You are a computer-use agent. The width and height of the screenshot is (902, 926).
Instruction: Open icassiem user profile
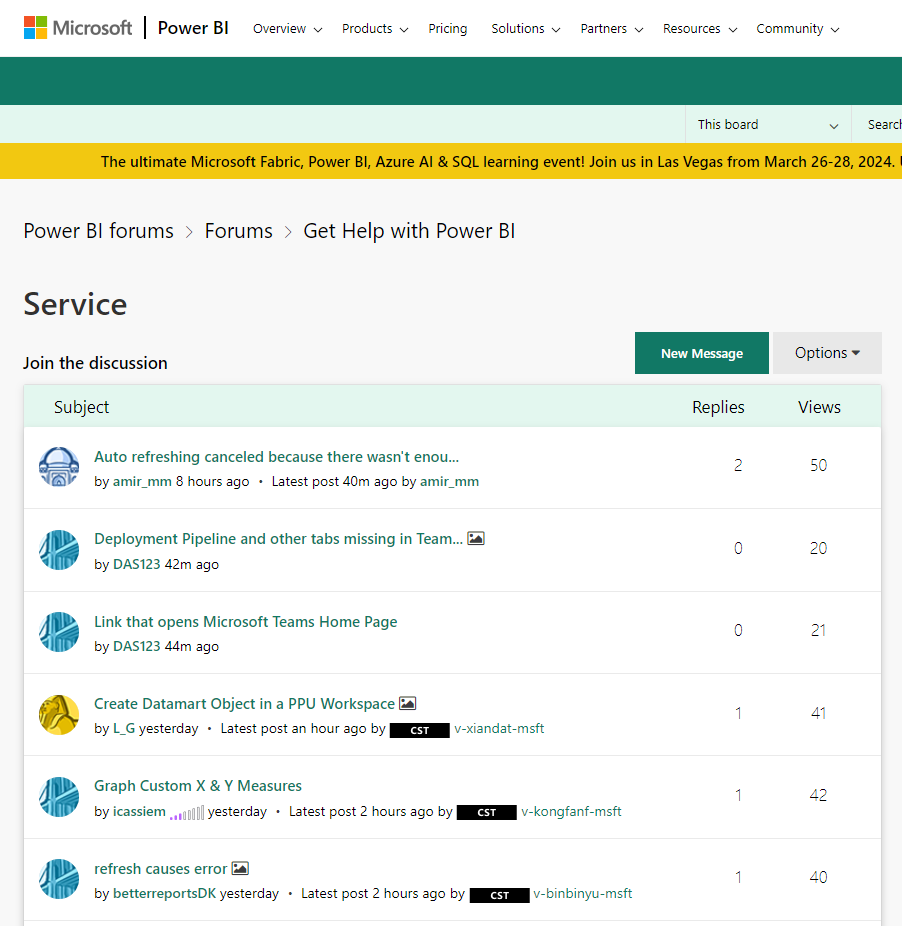coord(139,811)
